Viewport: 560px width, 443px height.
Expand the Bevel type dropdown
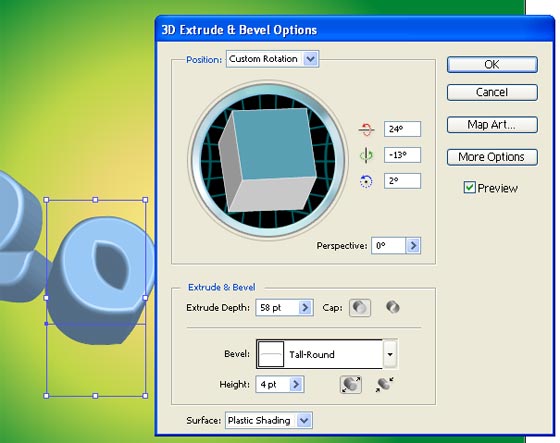tap(390, 354)
